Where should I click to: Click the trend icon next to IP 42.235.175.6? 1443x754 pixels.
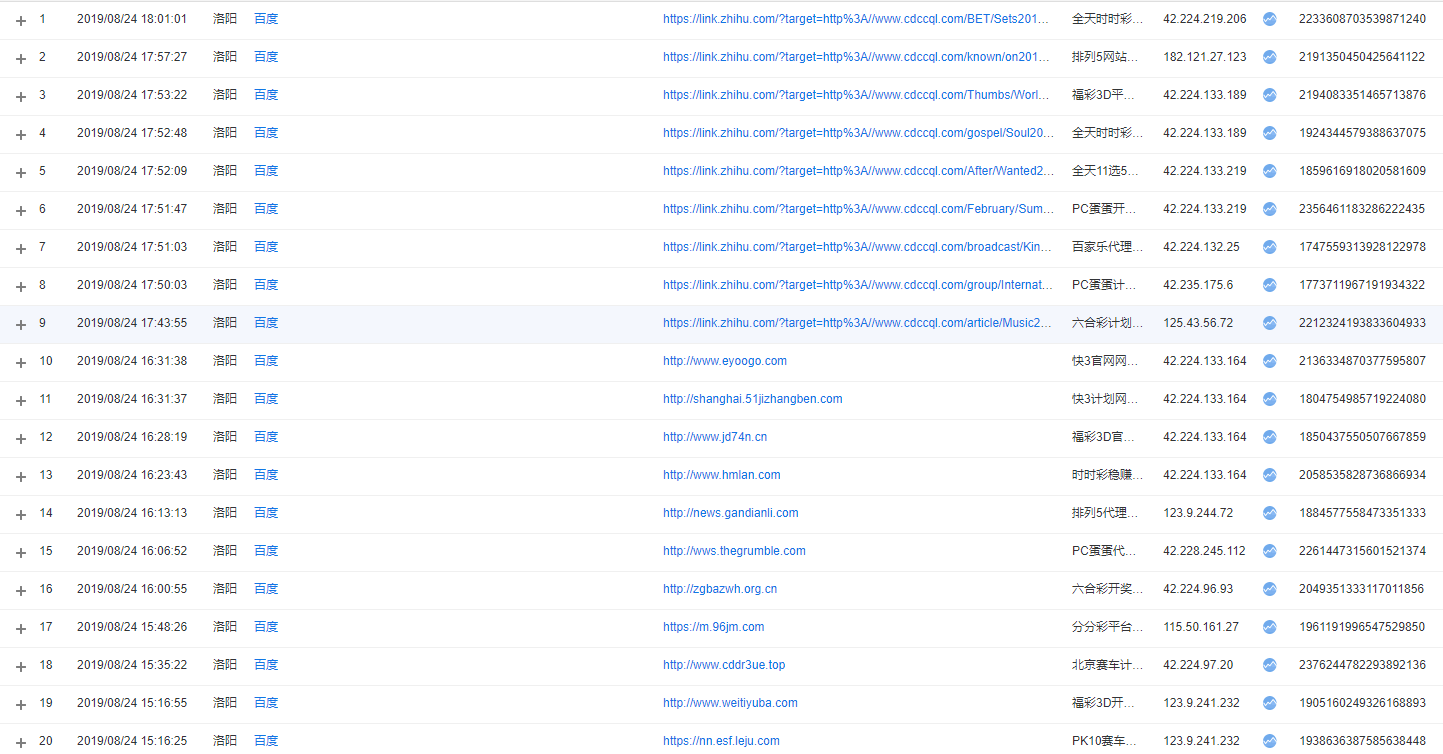coord(1269,285)
